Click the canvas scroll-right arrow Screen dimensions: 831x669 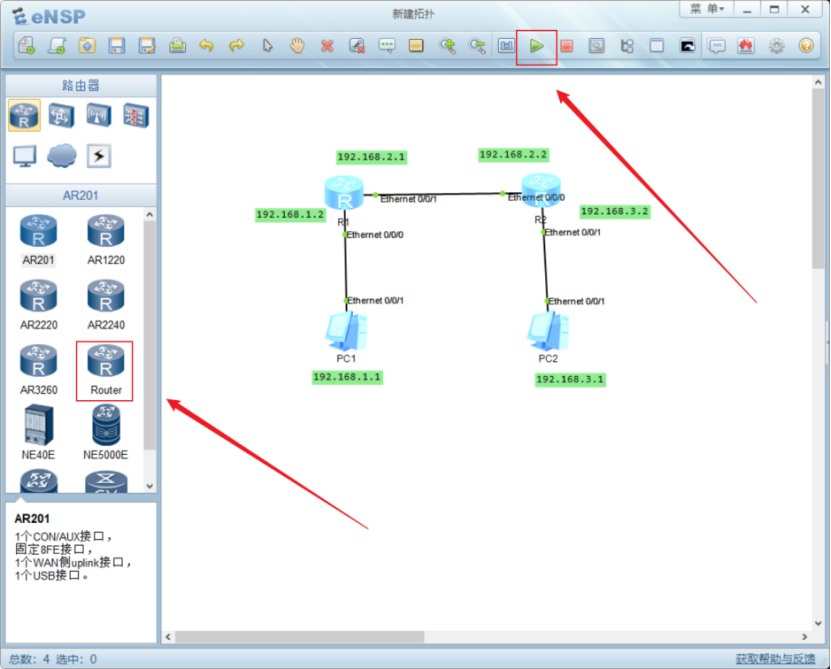pyautogui.click(x=805, y=636)
